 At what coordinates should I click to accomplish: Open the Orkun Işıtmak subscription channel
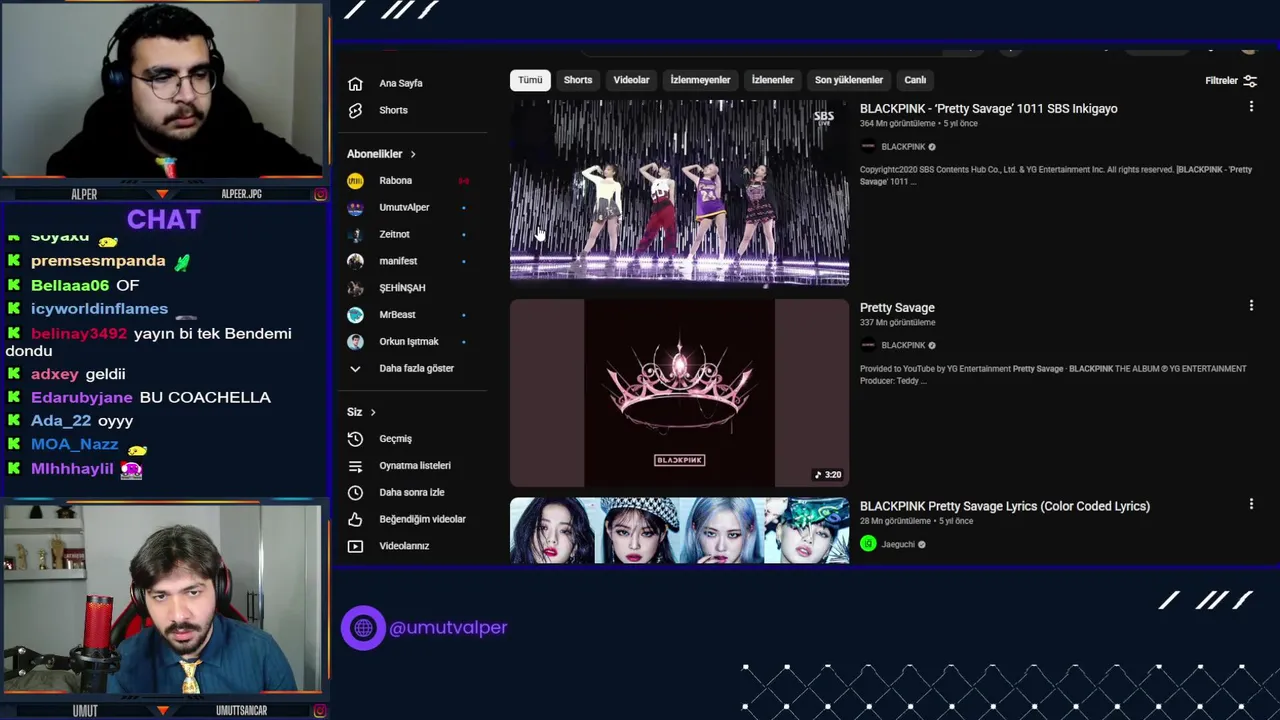point(409,341)
